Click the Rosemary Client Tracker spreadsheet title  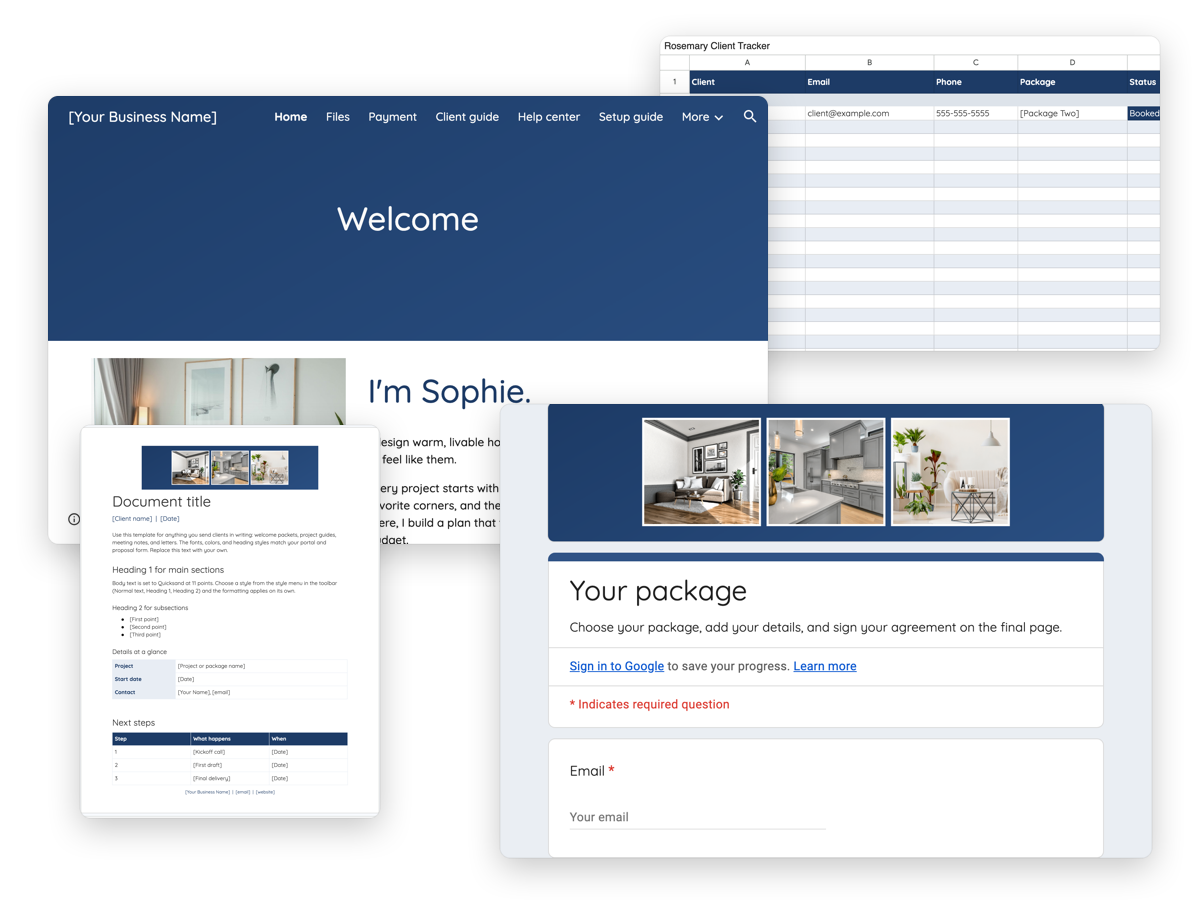[717, 46]
